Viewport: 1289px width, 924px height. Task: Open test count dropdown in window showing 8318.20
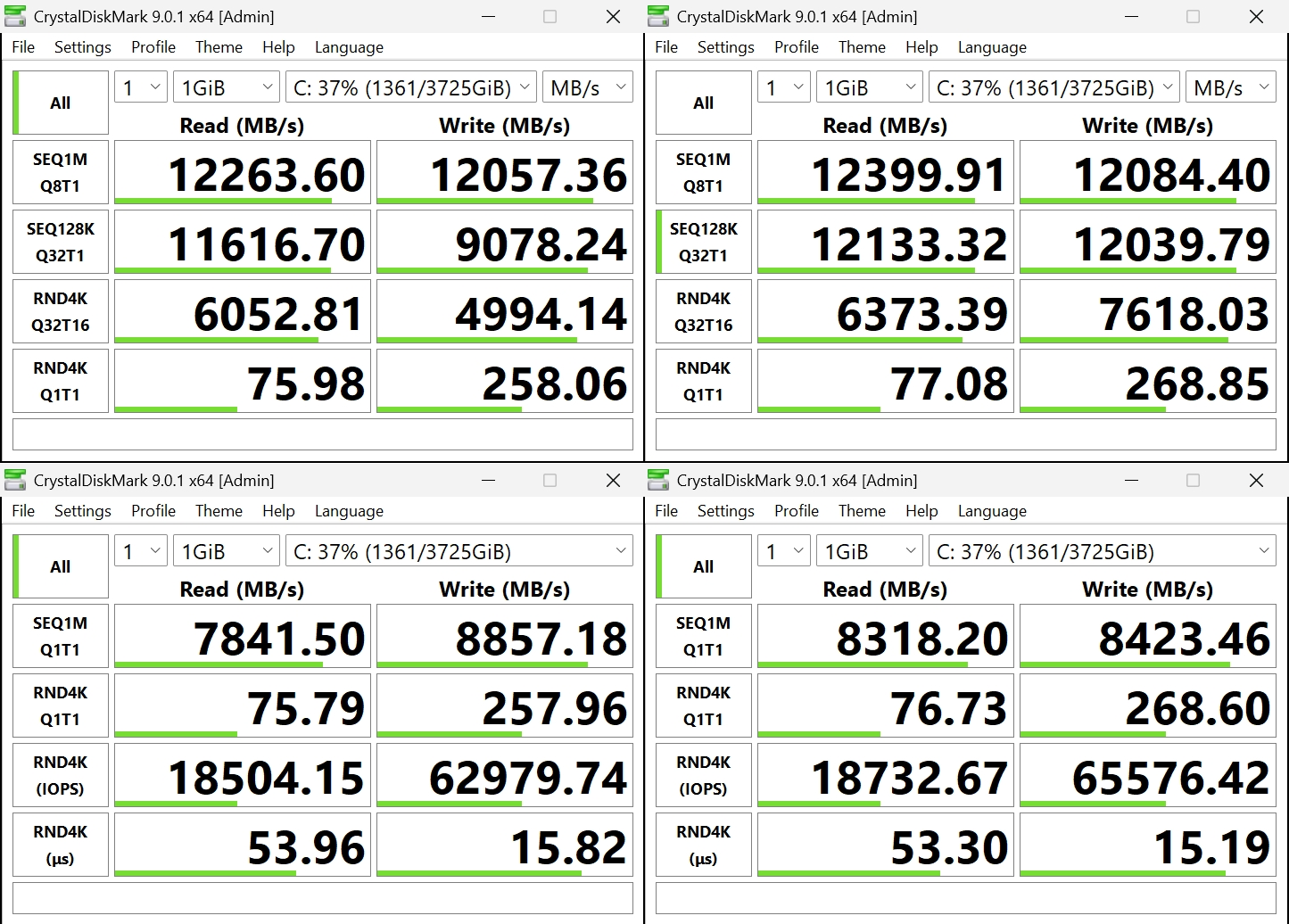pos(784,551)
